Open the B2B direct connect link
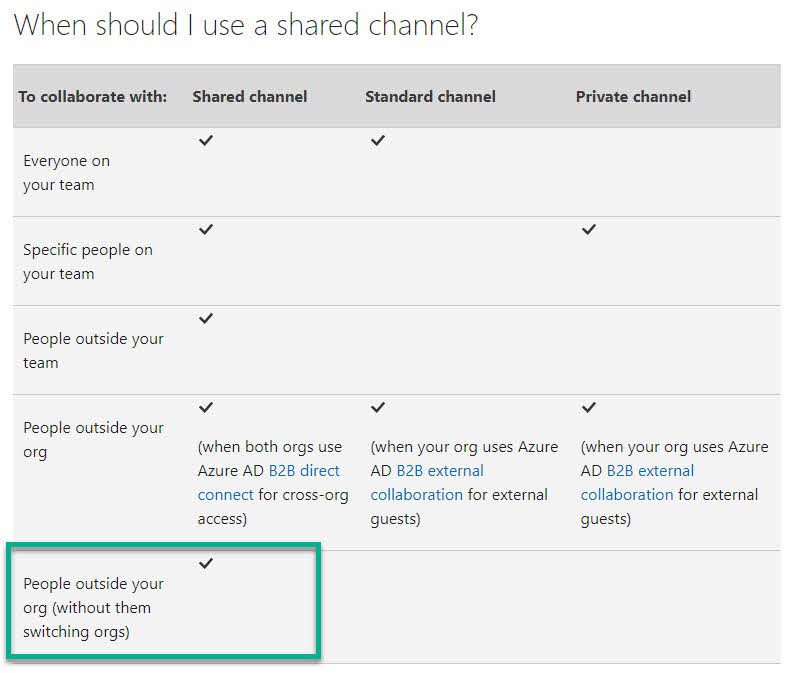This screenshot has width=793, height=673. coord(269,482)
